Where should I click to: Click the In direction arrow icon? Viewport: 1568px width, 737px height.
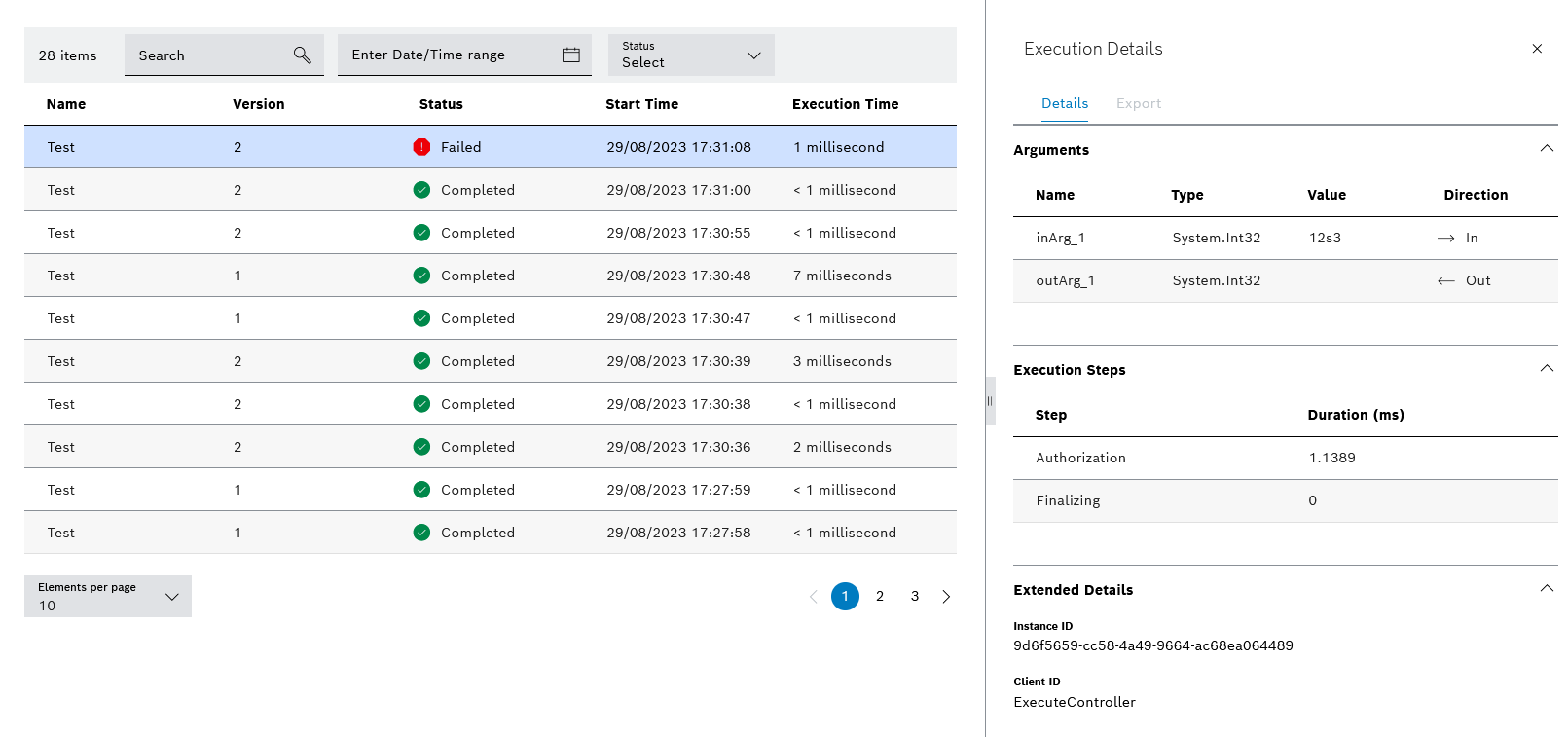tap(1446, 239)
